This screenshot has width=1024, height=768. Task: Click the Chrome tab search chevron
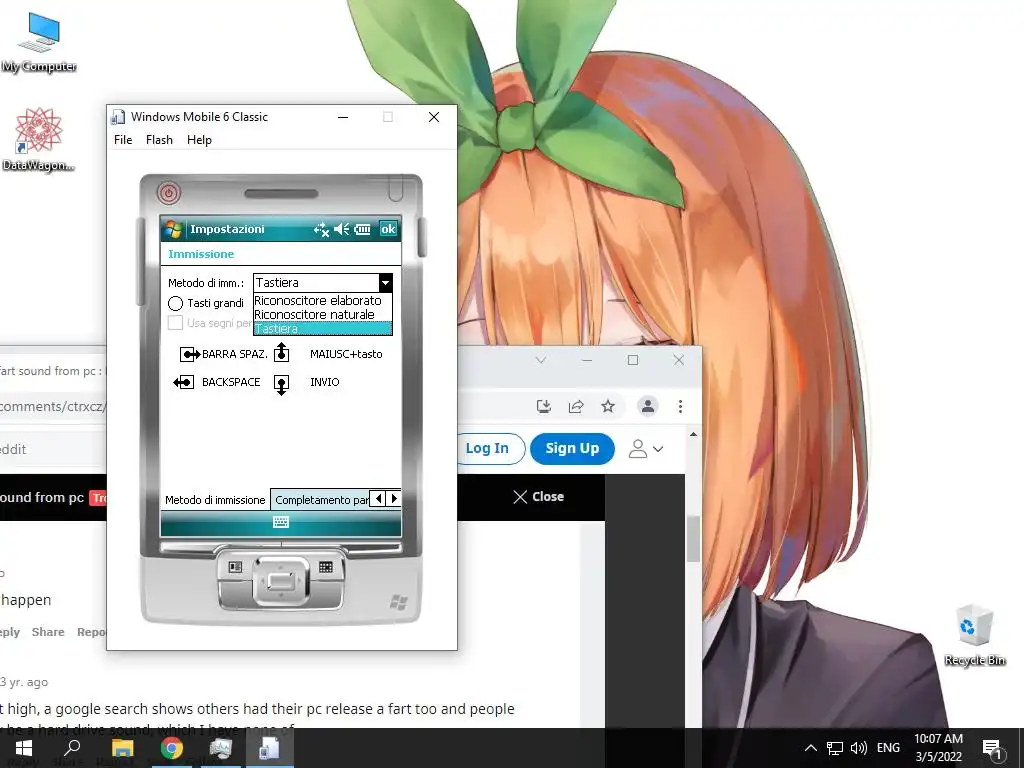click(x=541, y=360)
